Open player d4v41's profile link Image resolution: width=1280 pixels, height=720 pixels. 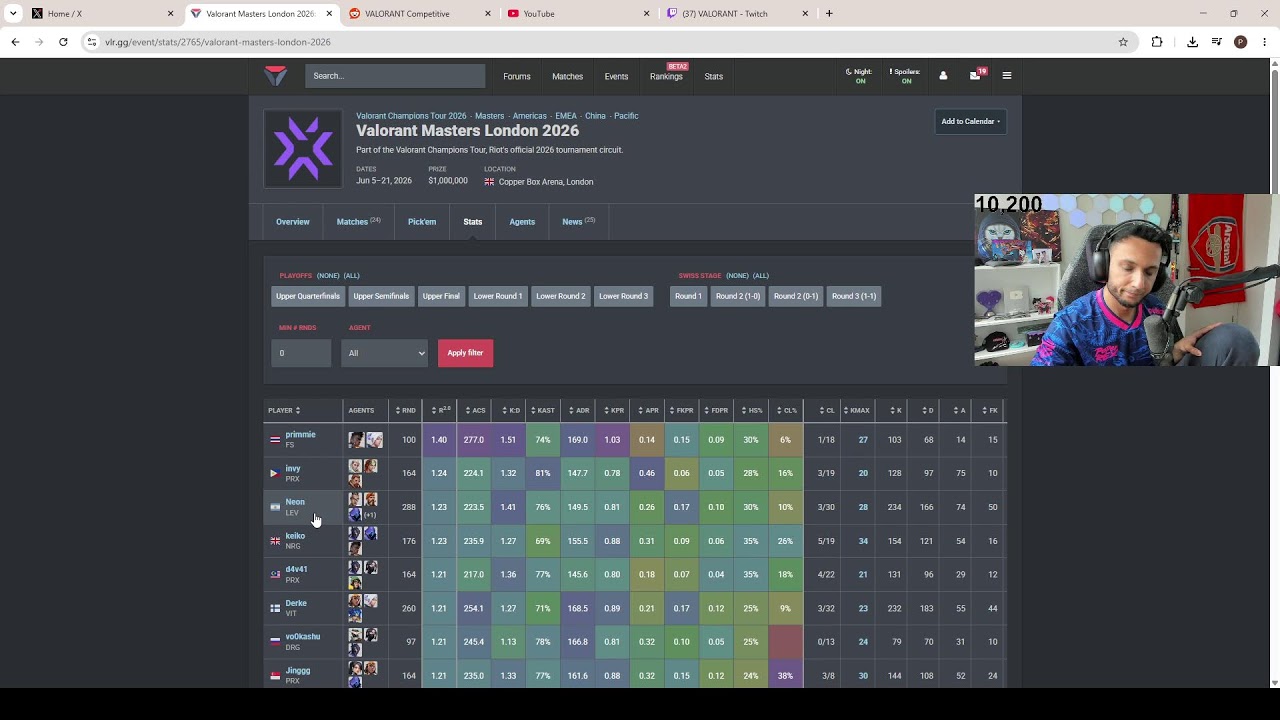(296, 569)
